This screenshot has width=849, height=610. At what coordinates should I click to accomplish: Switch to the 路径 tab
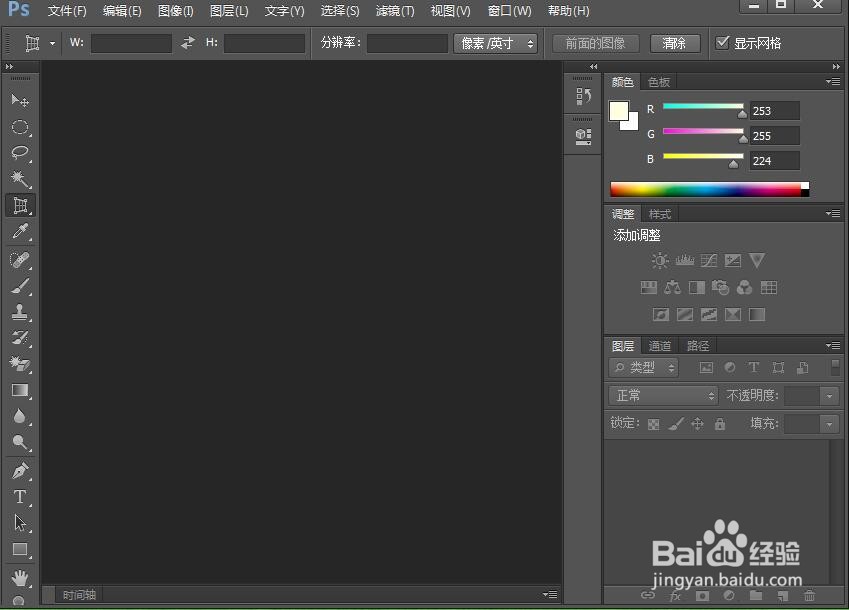click(x=697, y=346)
